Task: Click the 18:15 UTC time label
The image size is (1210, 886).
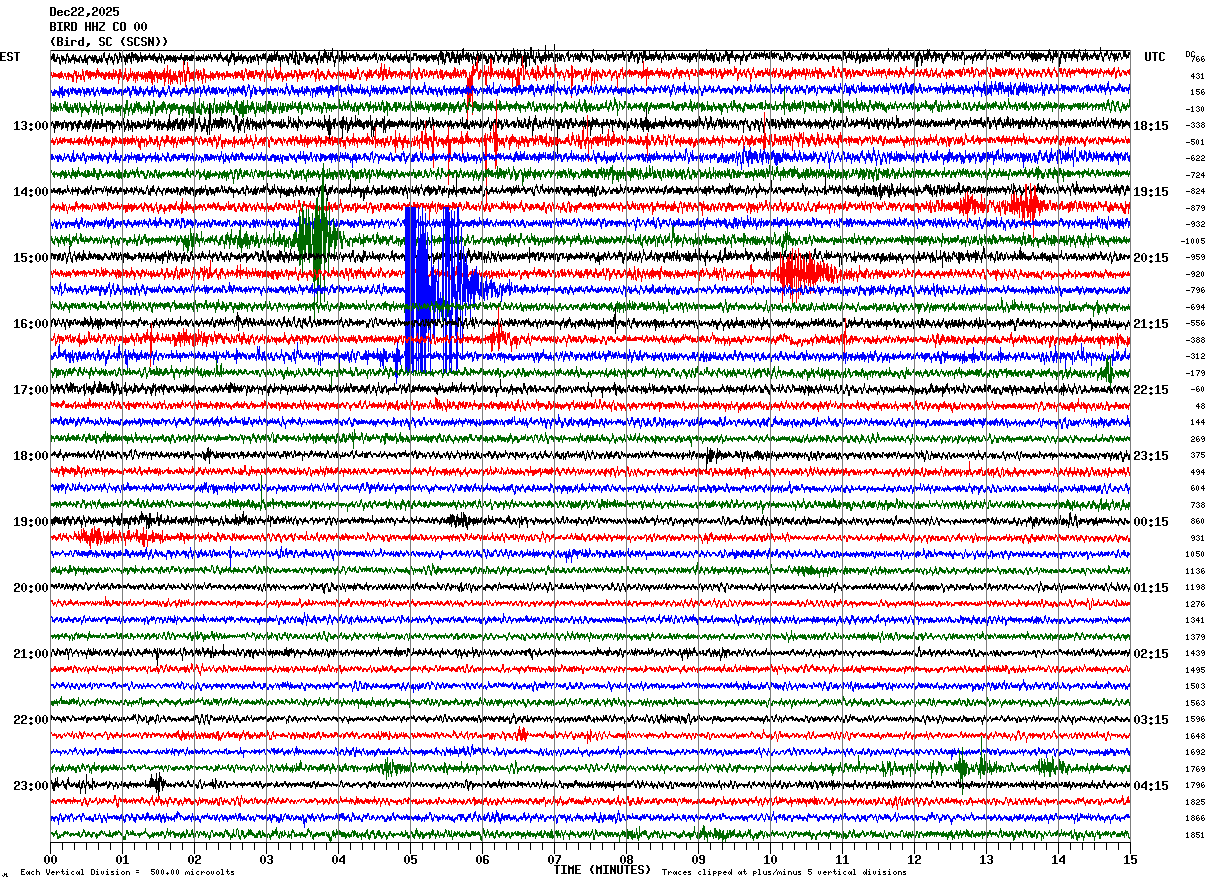Action: pyautogui.click(x=1151, y=126)
